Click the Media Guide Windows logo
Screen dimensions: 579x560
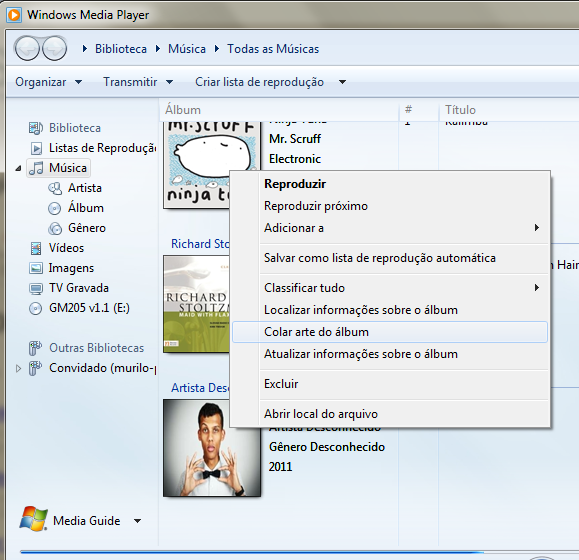tap(34, 519)
